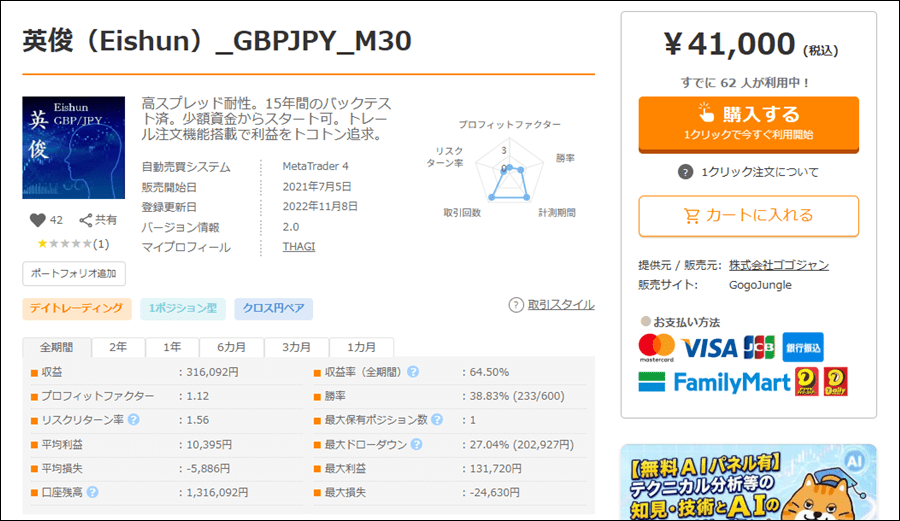The width and height of the screenshot is (900, 521).
Task: Switch to the 2年 tab
Action: (118, 347)
